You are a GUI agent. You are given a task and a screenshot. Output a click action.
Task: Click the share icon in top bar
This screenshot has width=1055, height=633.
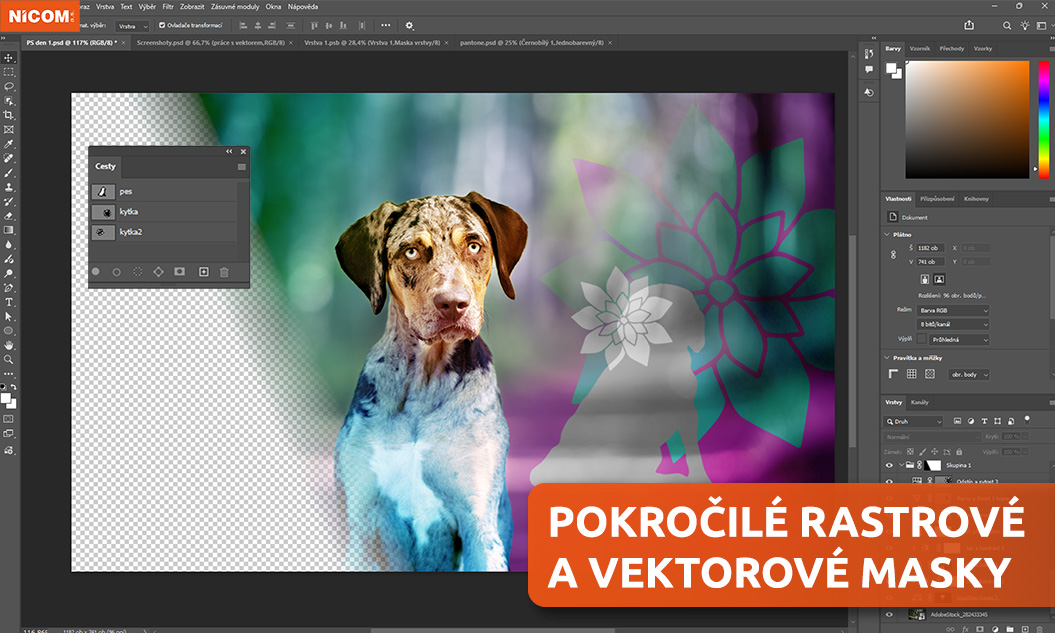click(968, 25)
